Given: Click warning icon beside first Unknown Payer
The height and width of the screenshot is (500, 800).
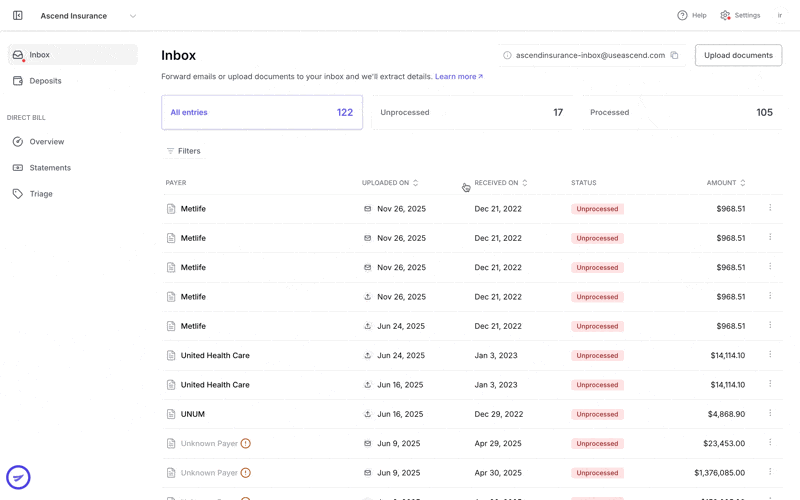Looking at the screenshot, I should pos(245,443).
